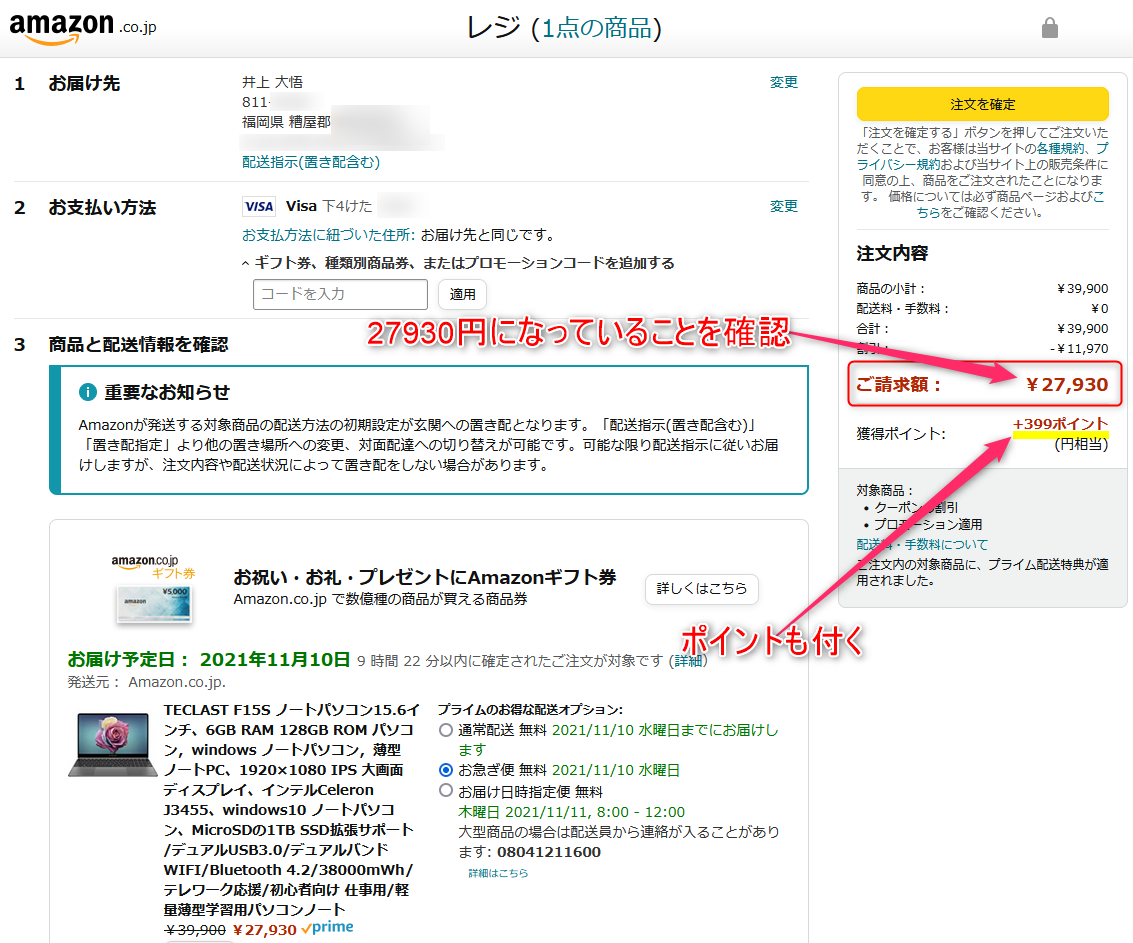1133x943 pixels.
Task: Open 配送料・手数料について link
Action: [921, 544]
